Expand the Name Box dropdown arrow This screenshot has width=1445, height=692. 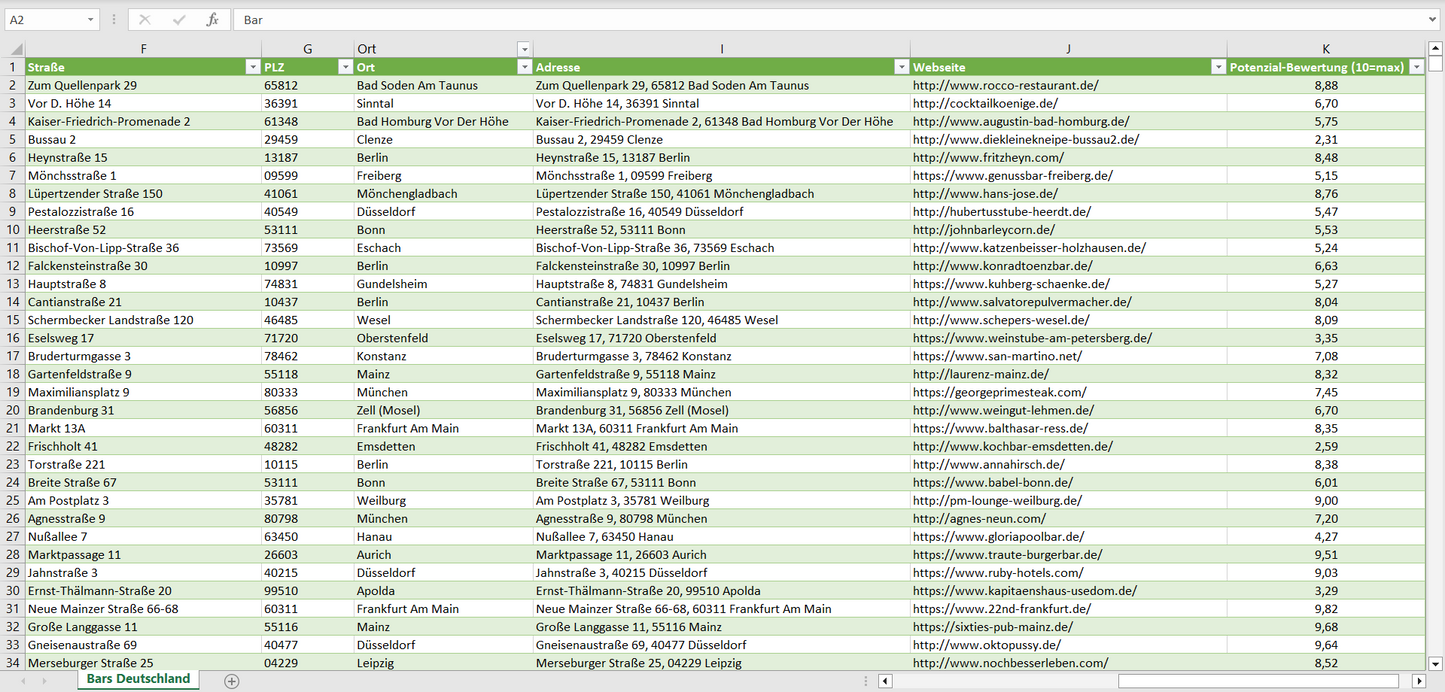90,20
